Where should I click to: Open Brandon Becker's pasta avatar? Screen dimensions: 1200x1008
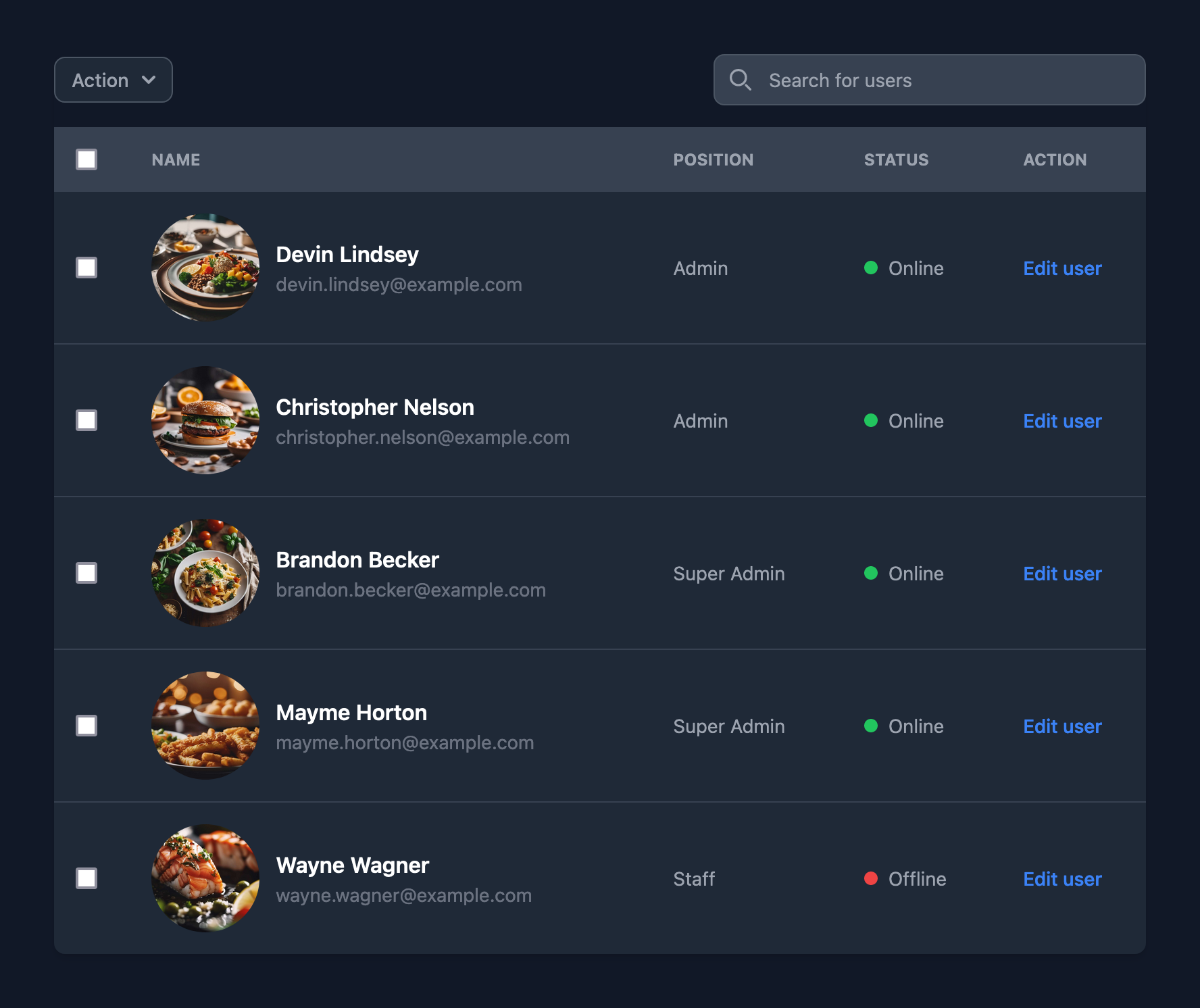tap(205, 573)
